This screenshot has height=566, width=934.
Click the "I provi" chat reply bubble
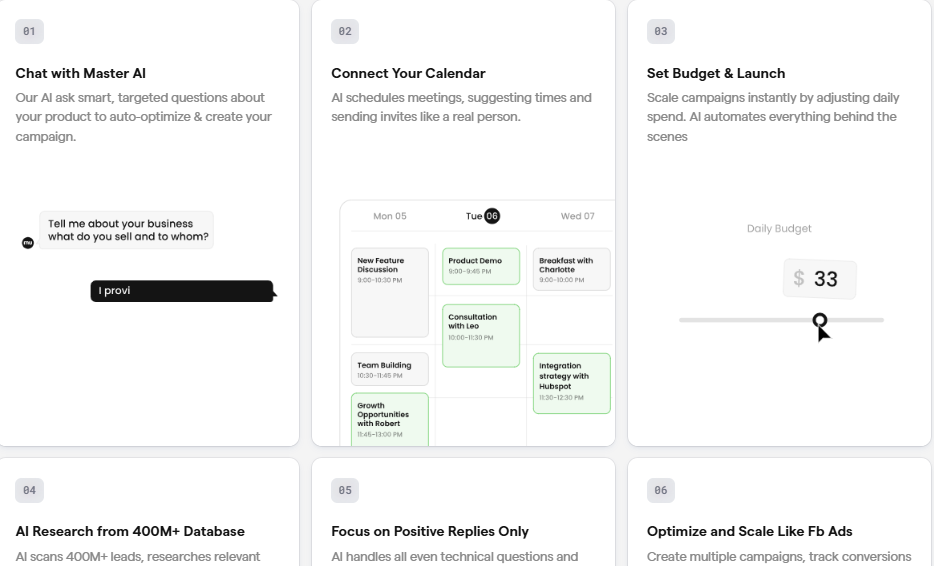click(182, 291)
